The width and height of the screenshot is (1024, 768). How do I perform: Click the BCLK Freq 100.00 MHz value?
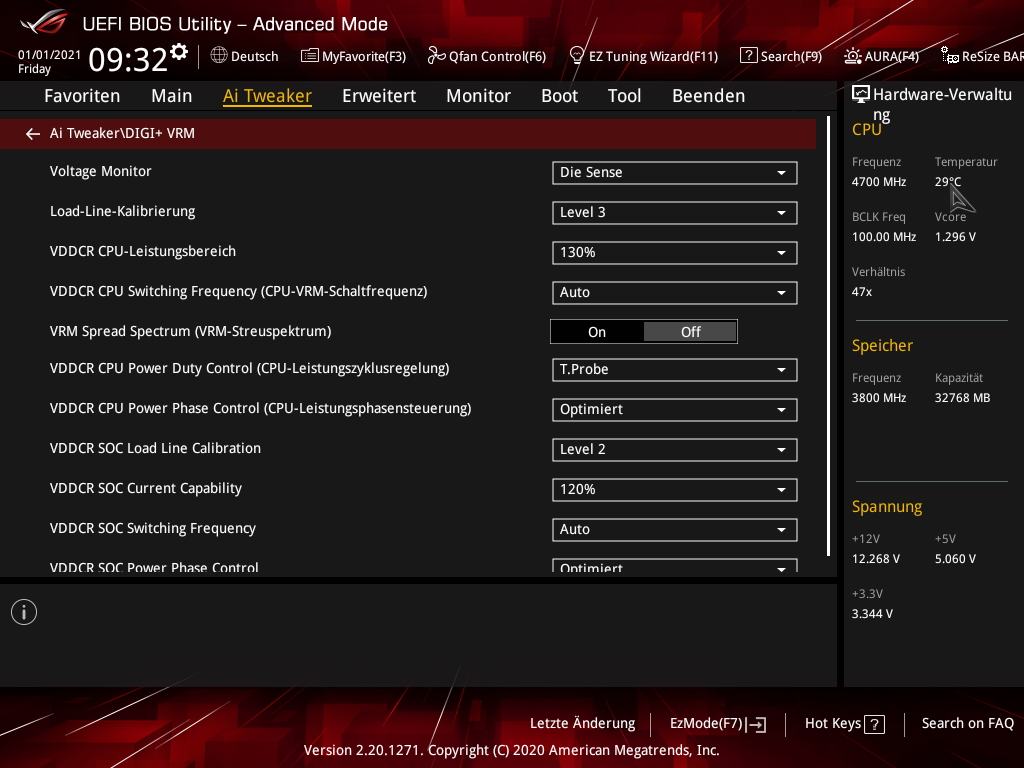pyautogui.click(x=884, y=237)
